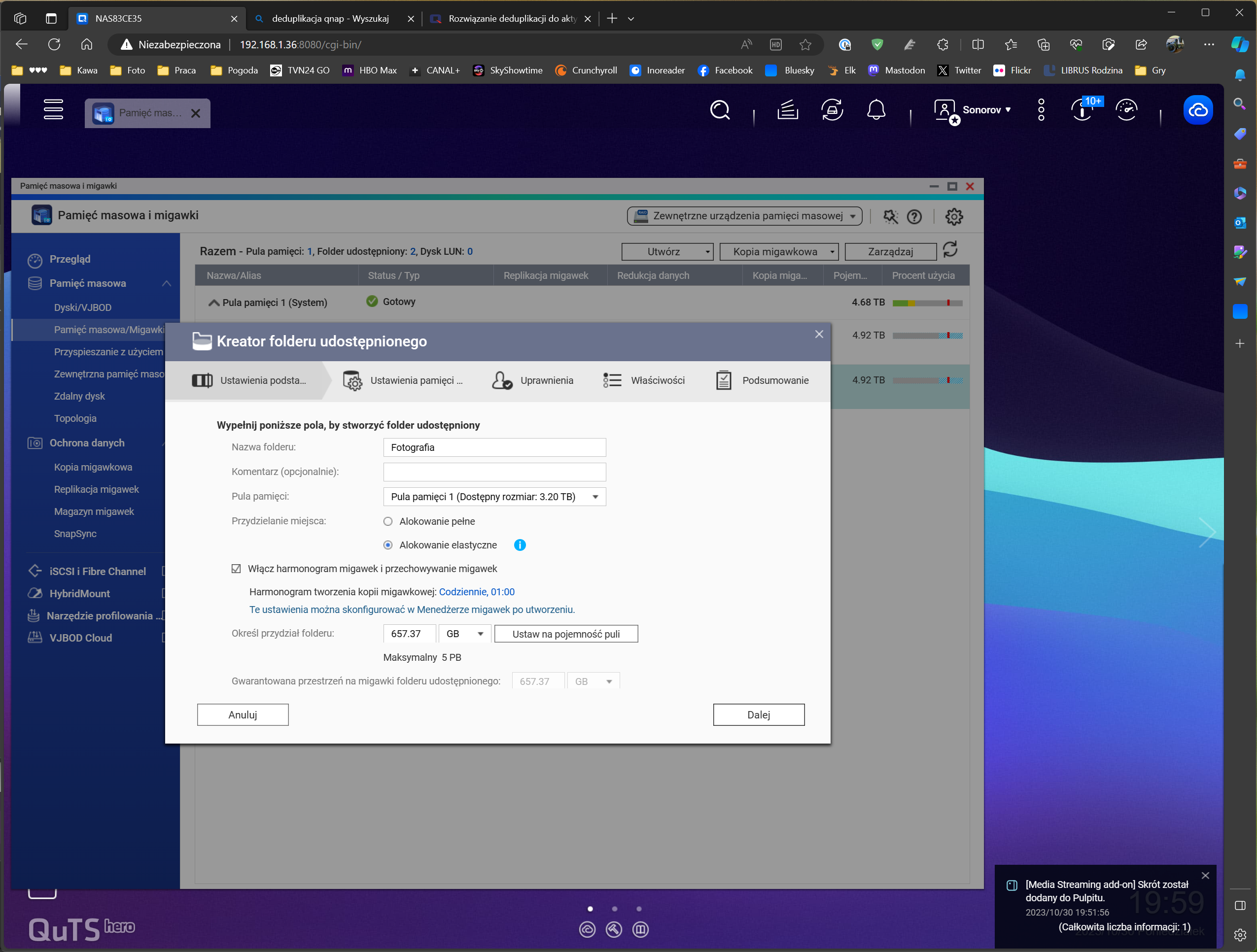1257x952 pixels.
Task: Select Alokowanie elastyczne radio button
Action: (x=388, y=544)
